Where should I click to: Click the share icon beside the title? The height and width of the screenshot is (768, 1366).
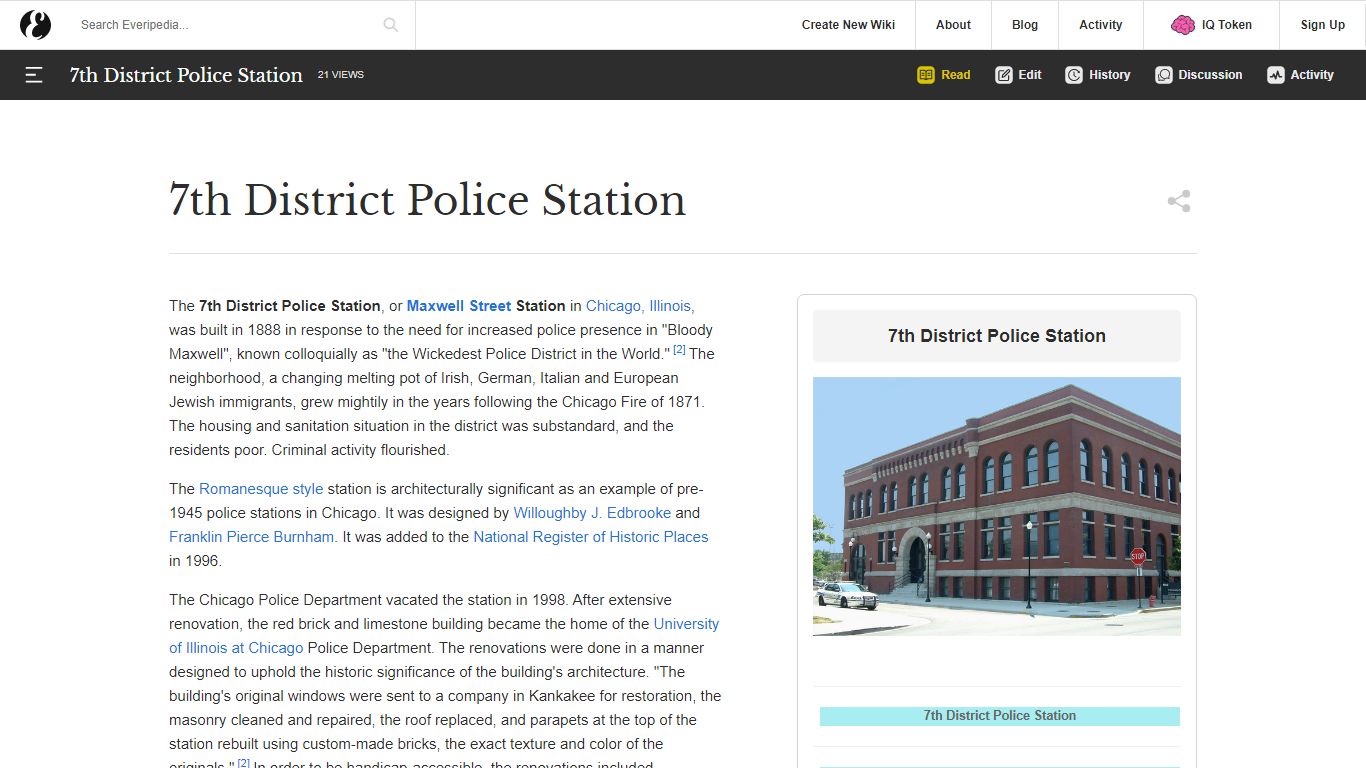(1179, 201)
